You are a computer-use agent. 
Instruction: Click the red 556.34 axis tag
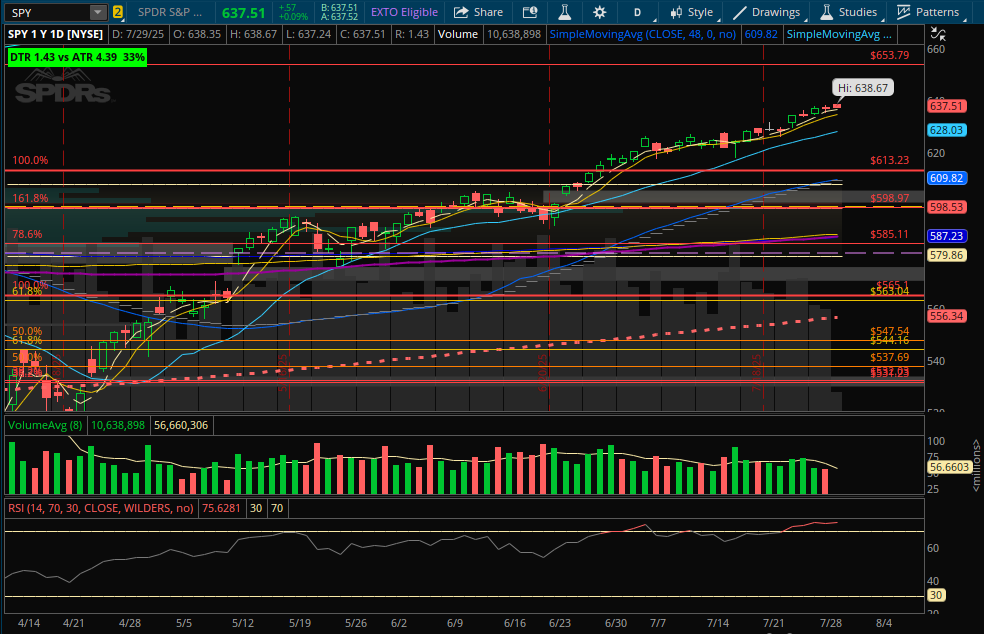946,316
